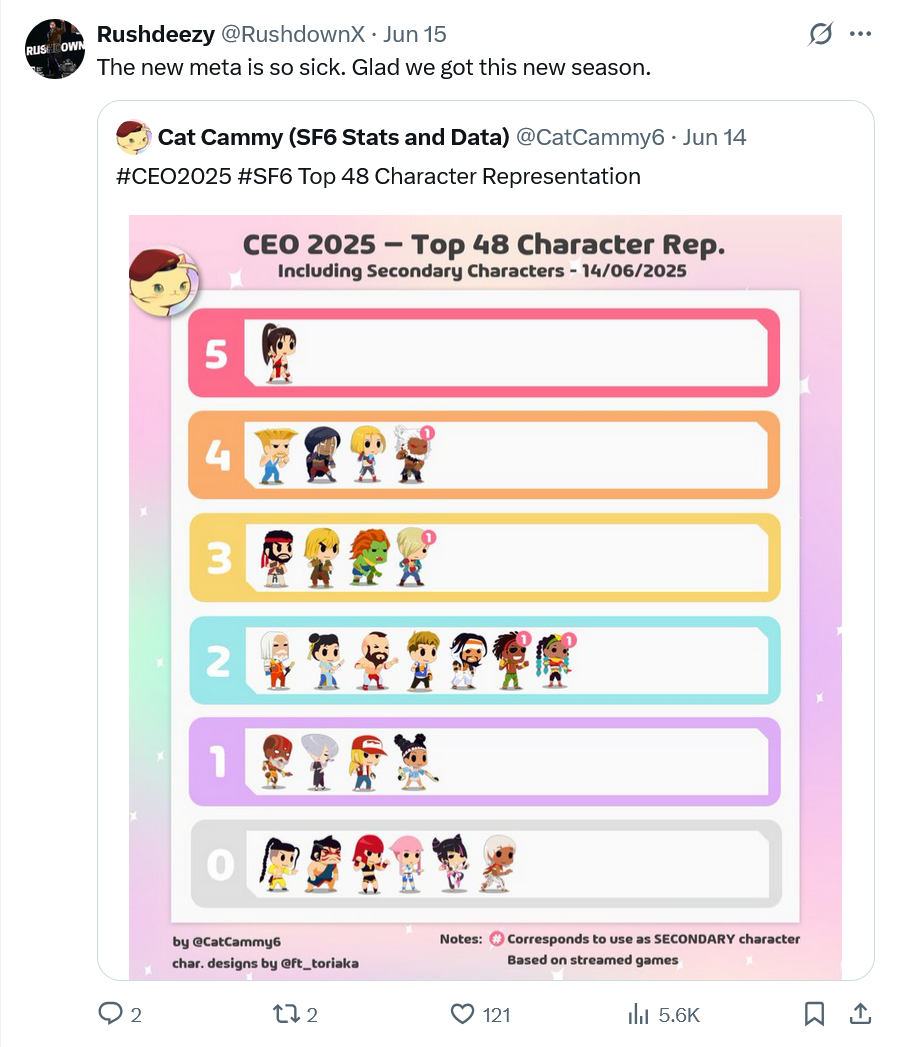
Task: Open the CEO 2025 character rep image
Action: pos(485,597)
